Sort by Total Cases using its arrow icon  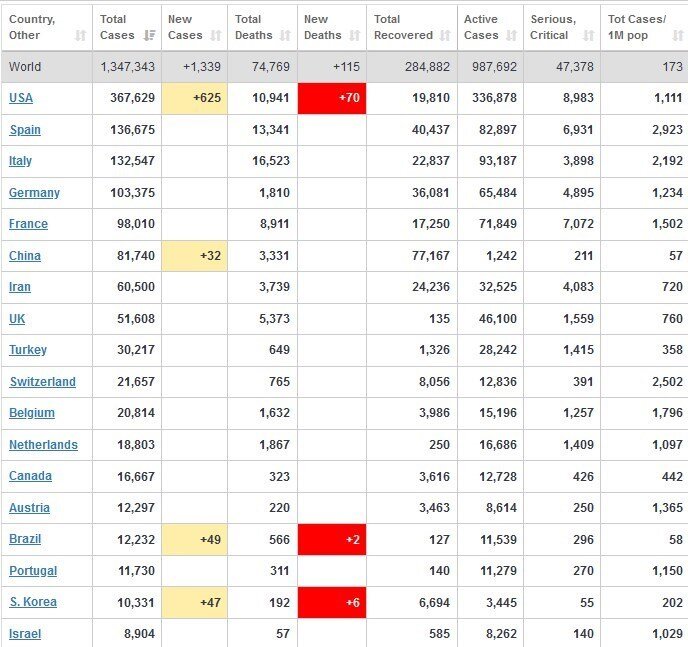[150, 35]
